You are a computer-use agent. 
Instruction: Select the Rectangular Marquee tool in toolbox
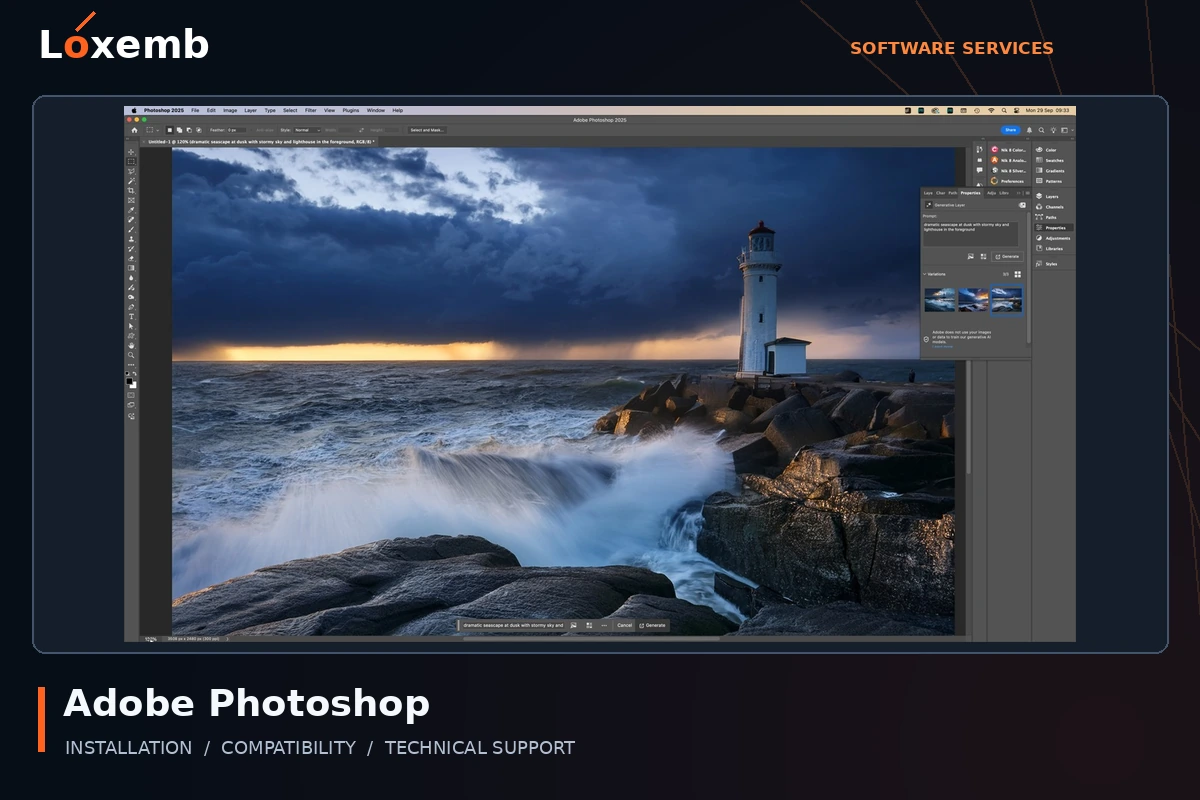coord(131,162)
